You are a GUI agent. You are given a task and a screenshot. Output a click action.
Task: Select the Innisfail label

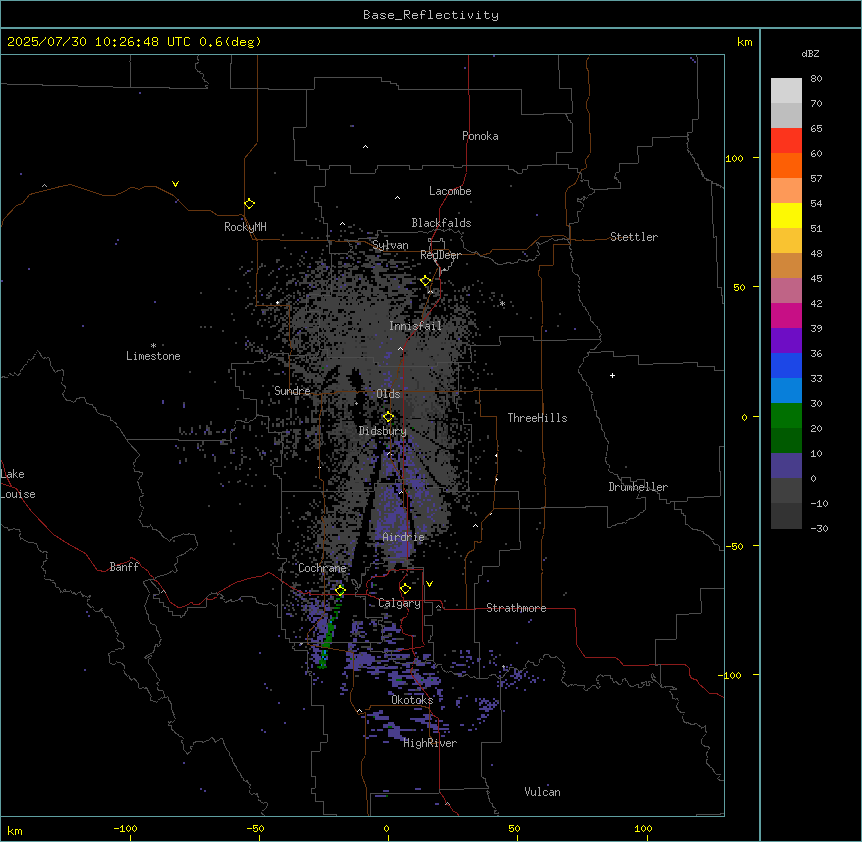[415, 326]
